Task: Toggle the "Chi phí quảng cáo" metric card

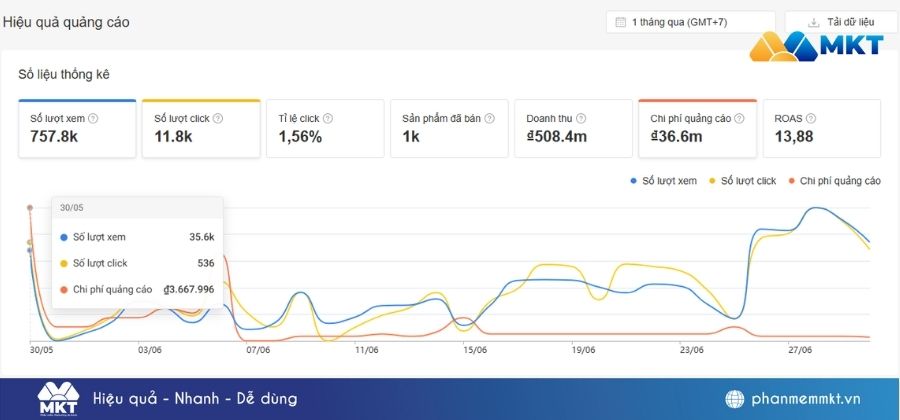Action: [x=697, y=129]
